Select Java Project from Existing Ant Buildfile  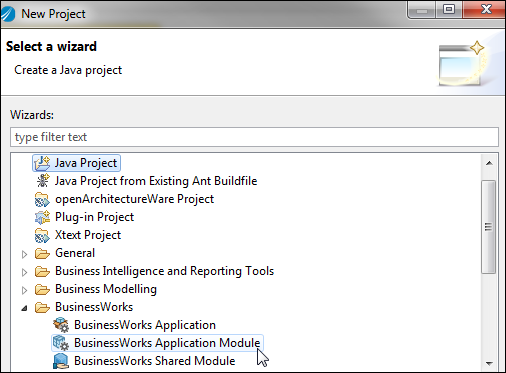(156, 181)
